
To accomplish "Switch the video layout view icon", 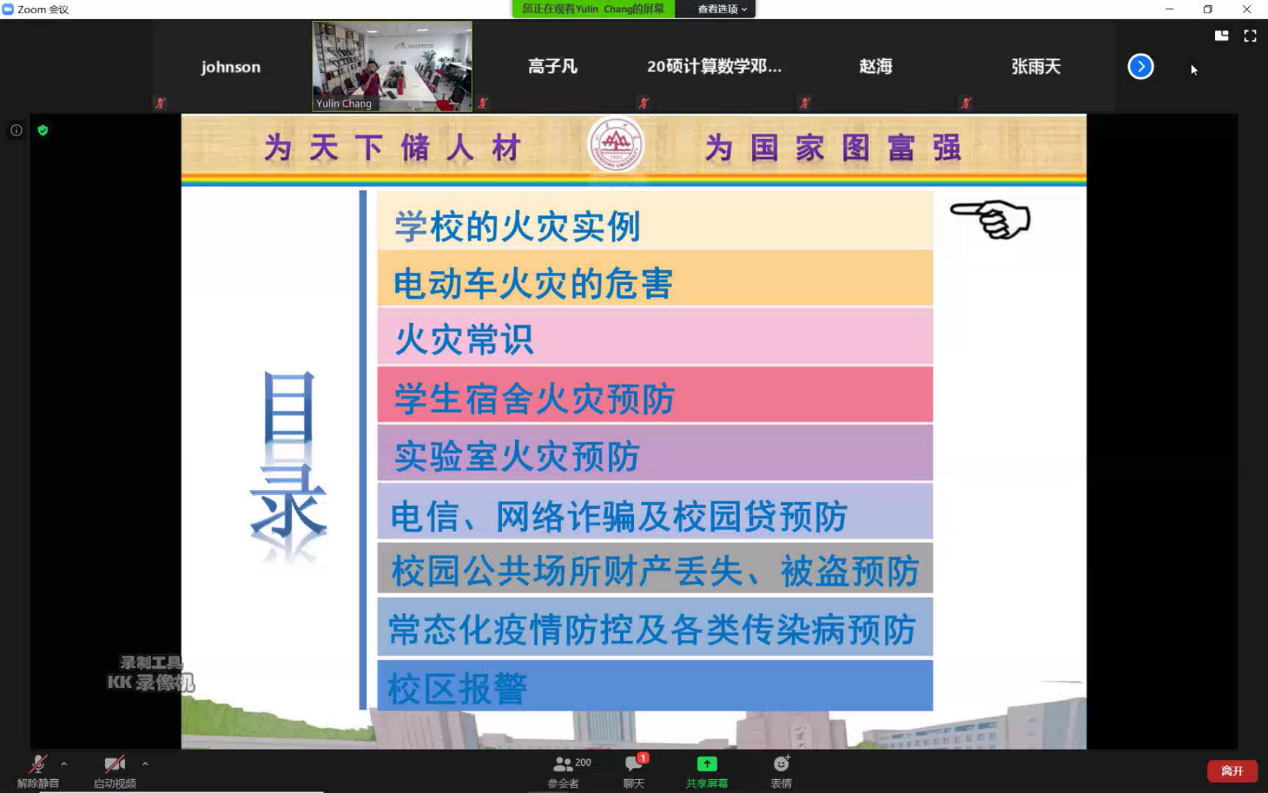I will (x=1221, y=36).
